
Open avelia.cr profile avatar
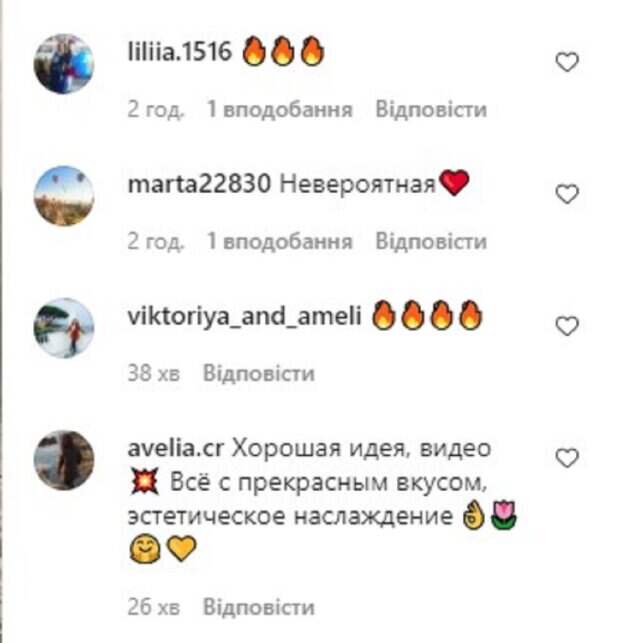[64, 460]
